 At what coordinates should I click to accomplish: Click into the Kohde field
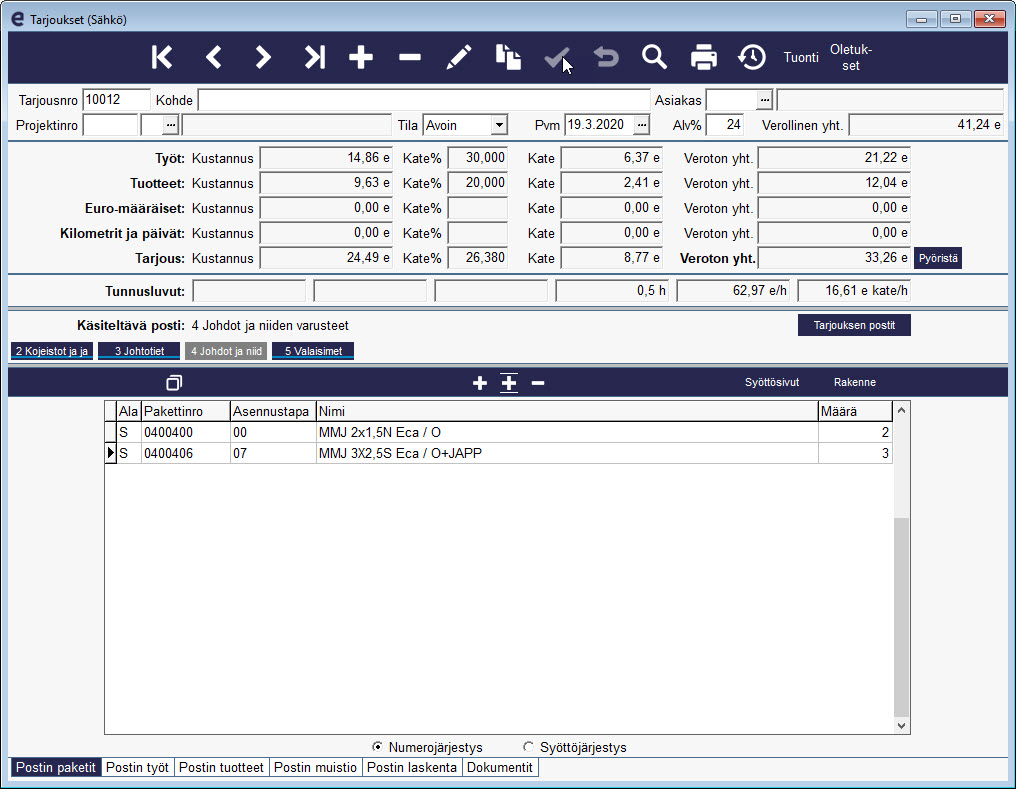424,100
